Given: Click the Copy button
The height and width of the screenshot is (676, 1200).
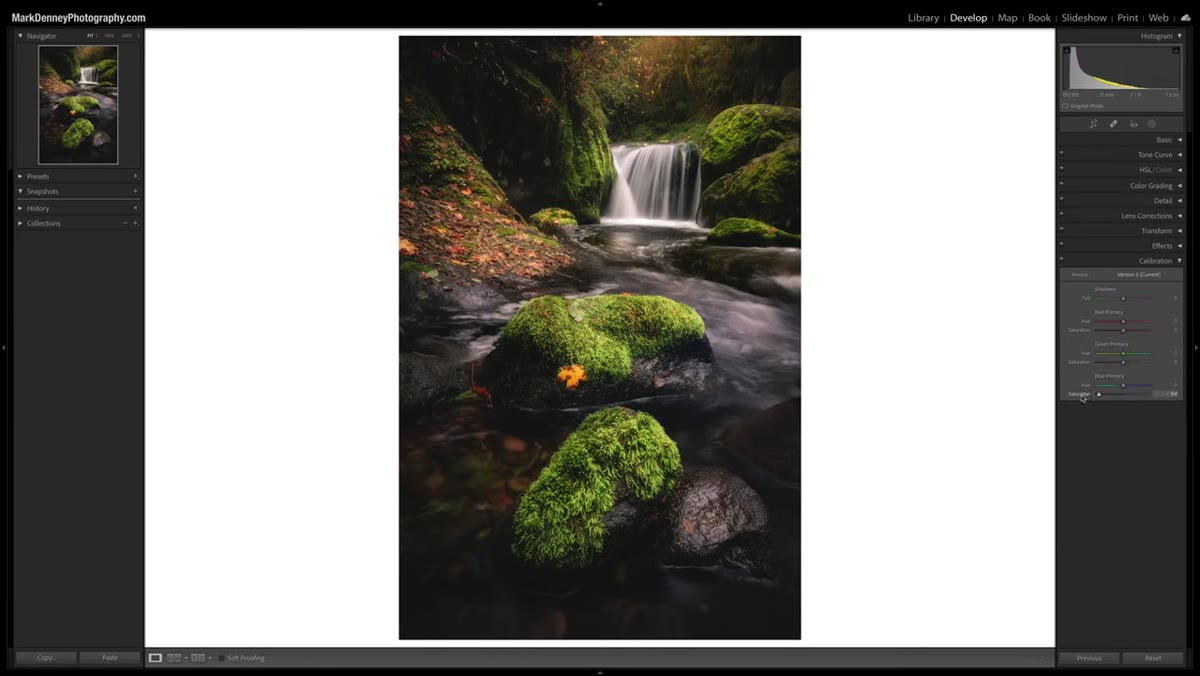Looking at the screenshot, I should [46, 658].
